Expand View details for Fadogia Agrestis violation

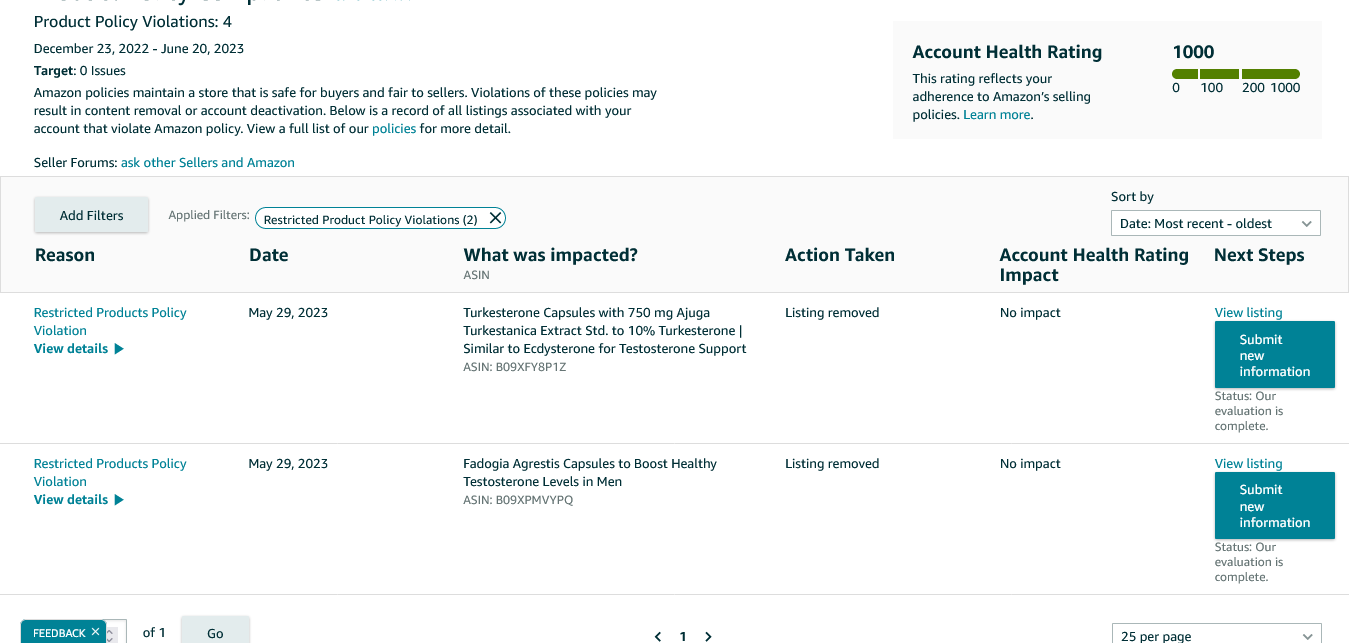click(78, 500)
